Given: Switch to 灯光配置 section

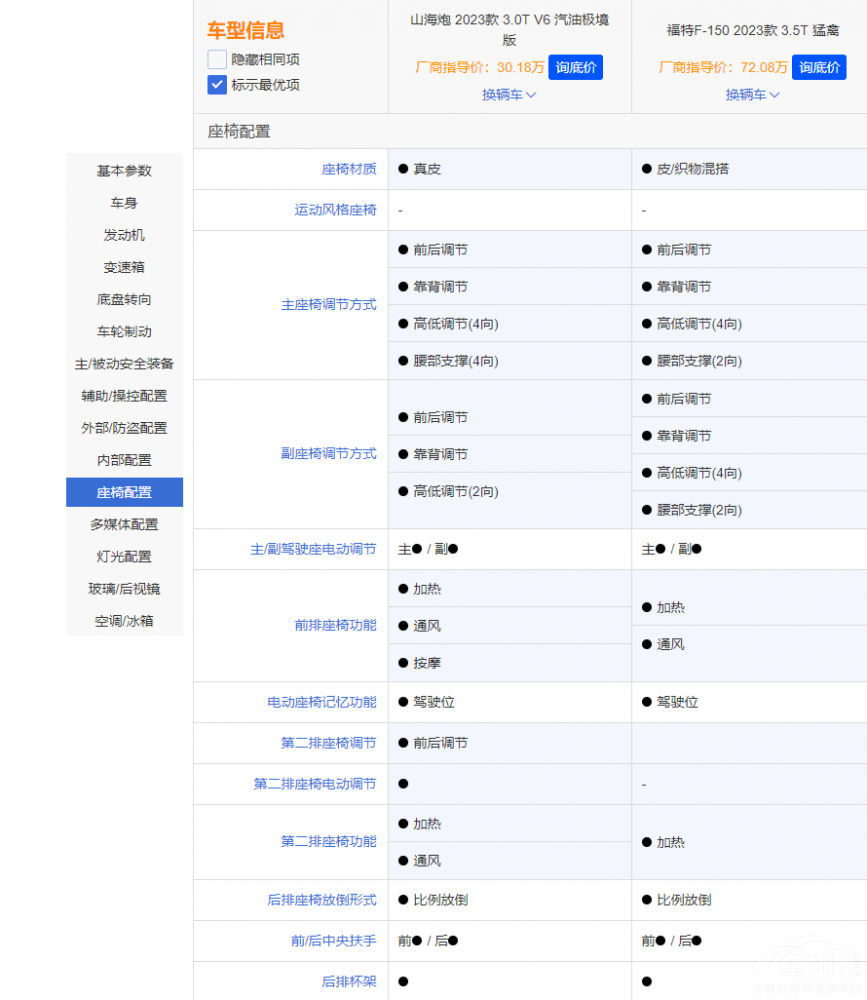Looking at the screenshot, I should tap(124, 556).
